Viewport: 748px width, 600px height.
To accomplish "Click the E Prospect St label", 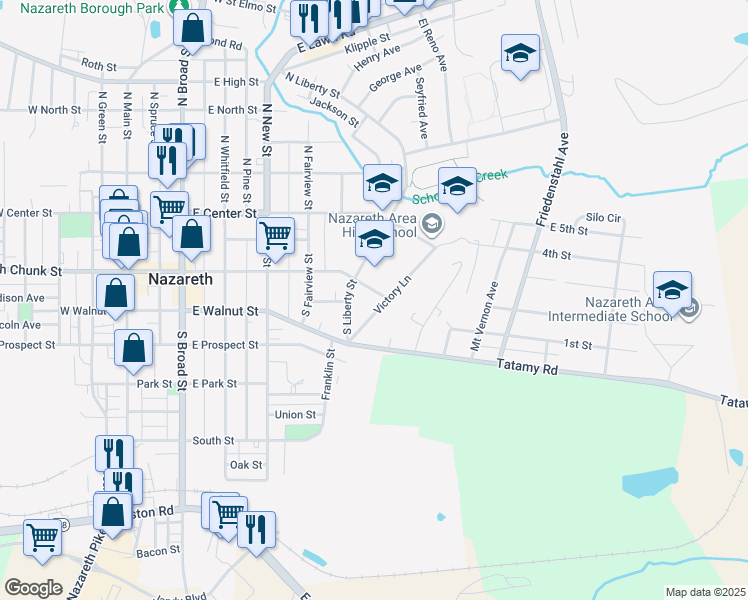I will tap(225, 345).
